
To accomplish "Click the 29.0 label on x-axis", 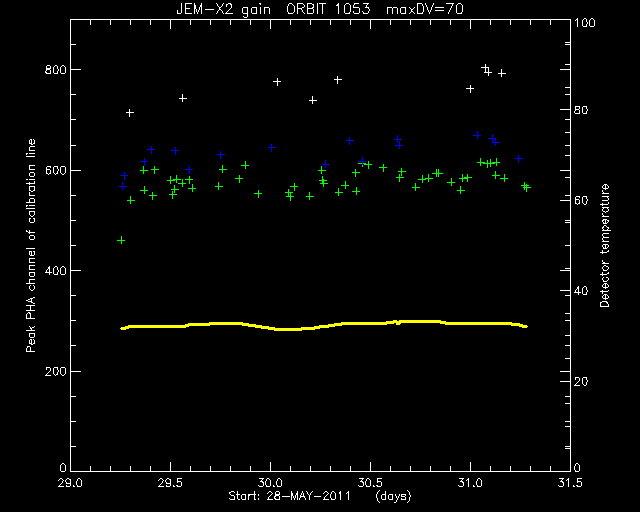I will [x=70, y=483].
